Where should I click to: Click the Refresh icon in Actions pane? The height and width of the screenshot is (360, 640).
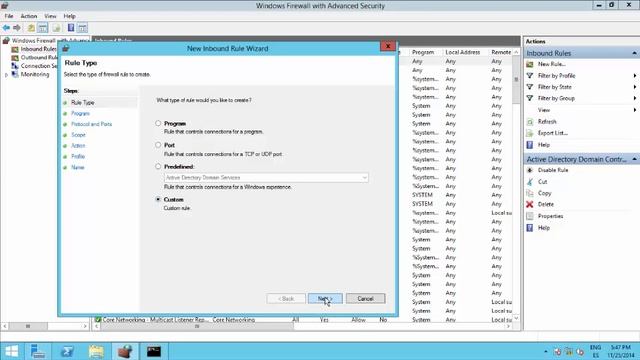[x=530, y=122]
